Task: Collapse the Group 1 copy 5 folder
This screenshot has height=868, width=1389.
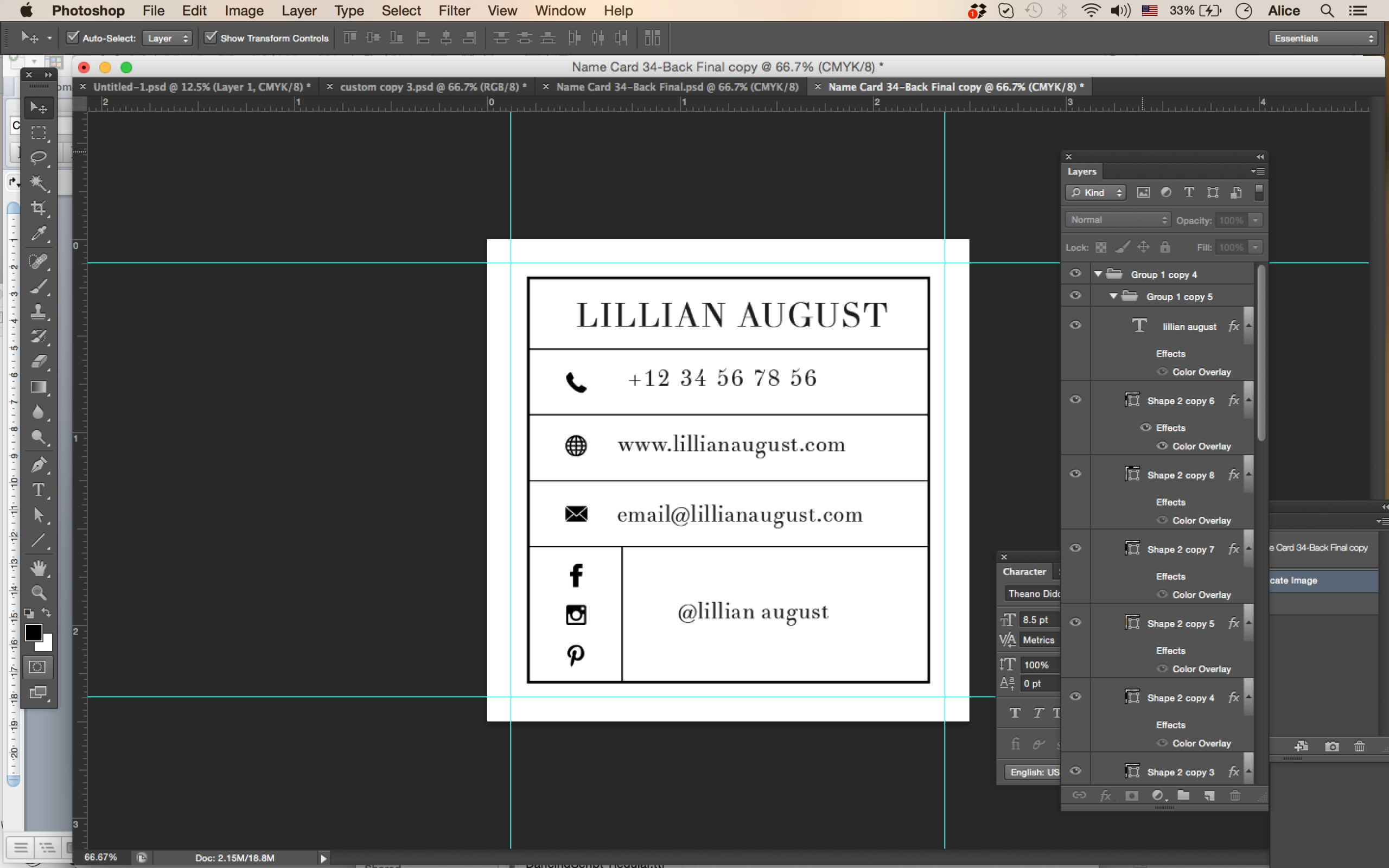Action: pyautogui.click(x=1113, y=296)
